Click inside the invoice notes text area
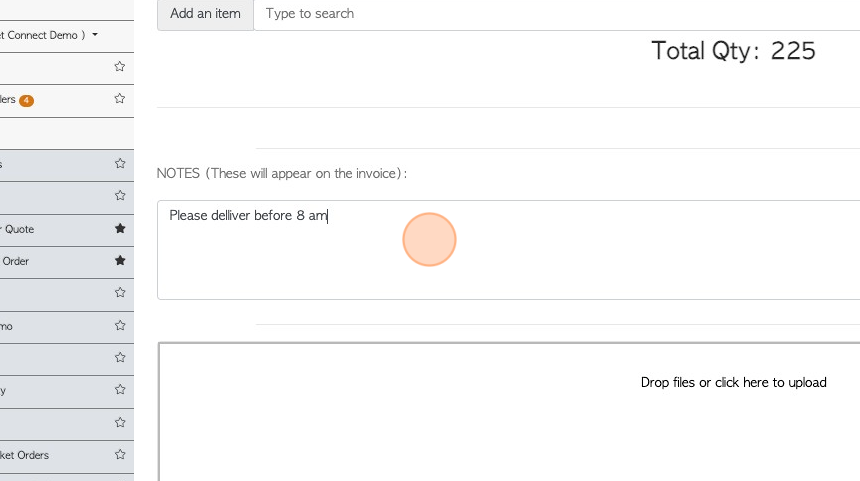This screenshot has width=860, height=481. [508, 250]
